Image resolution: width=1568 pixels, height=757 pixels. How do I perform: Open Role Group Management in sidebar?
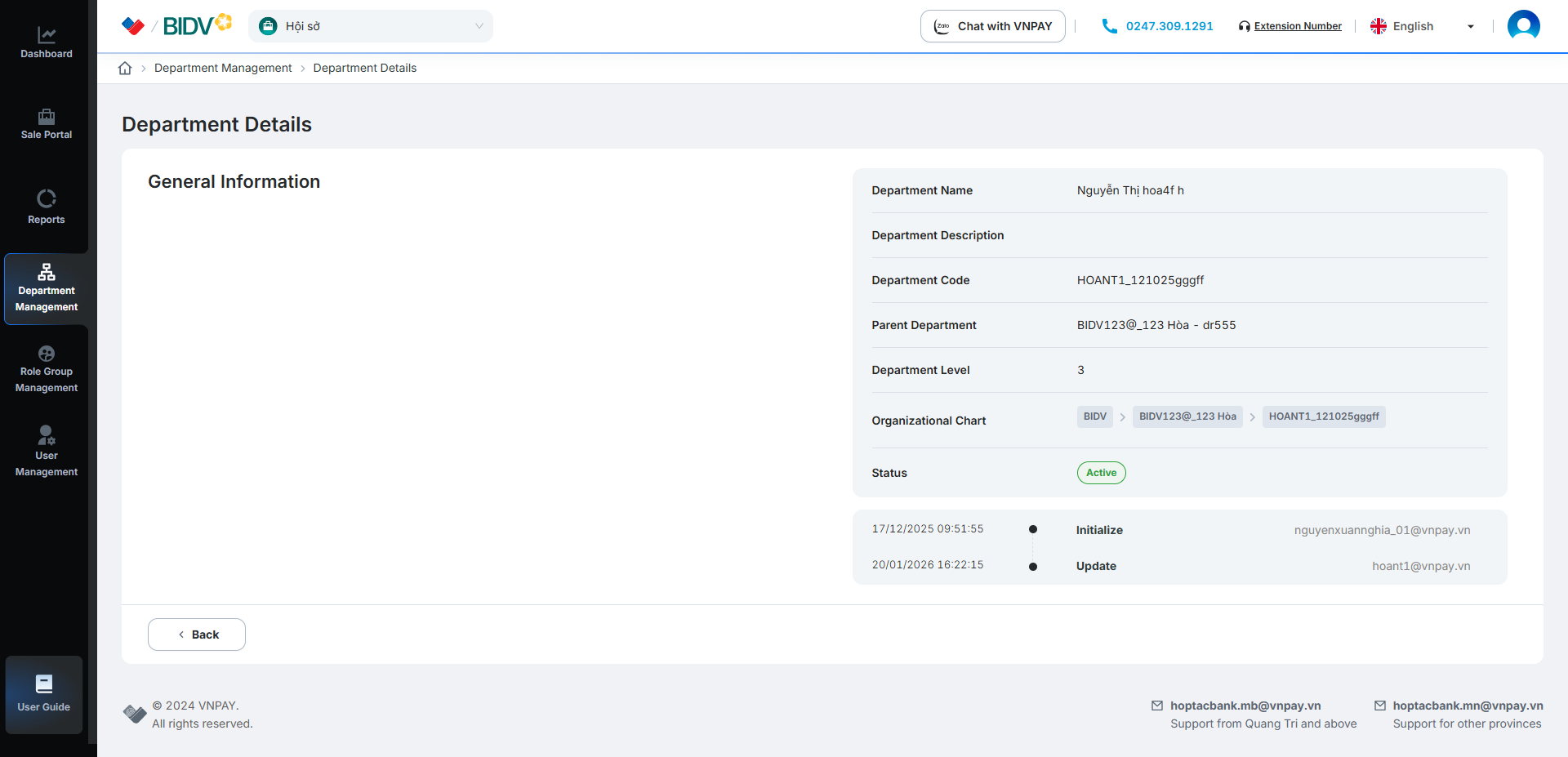pos(47,370)
